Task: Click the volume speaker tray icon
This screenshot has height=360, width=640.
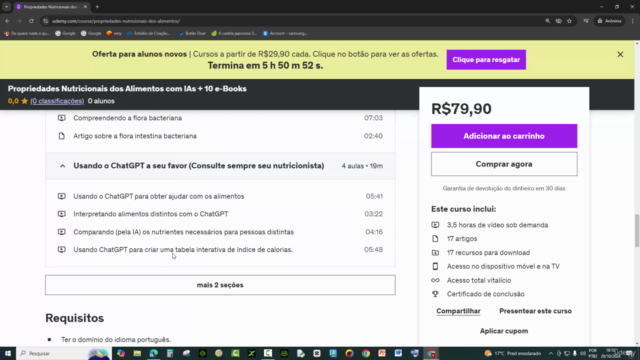Action: coord(582,353)
